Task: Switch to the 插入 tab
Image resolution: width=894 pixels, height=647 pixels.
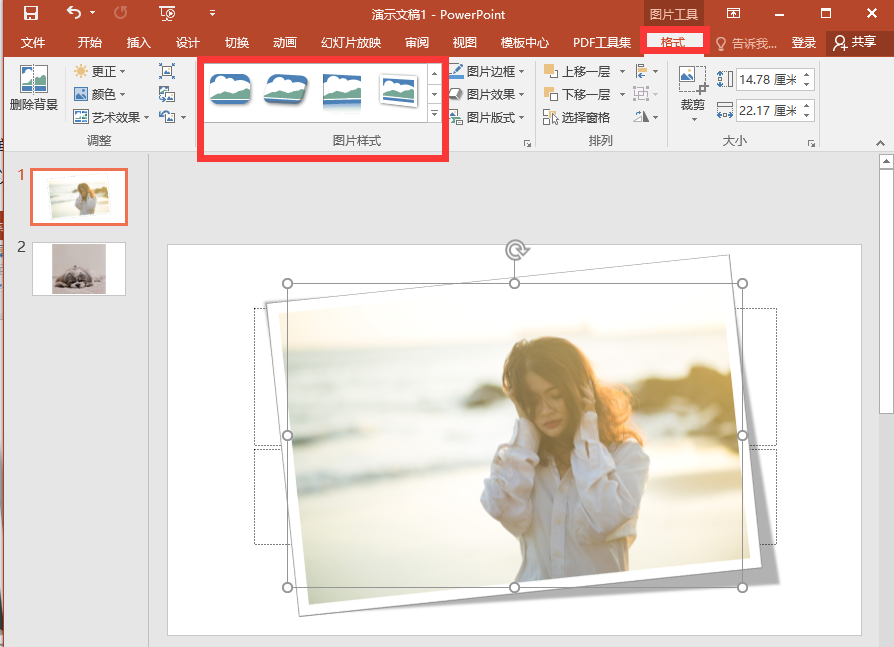Action: click(x=139, y=43)
